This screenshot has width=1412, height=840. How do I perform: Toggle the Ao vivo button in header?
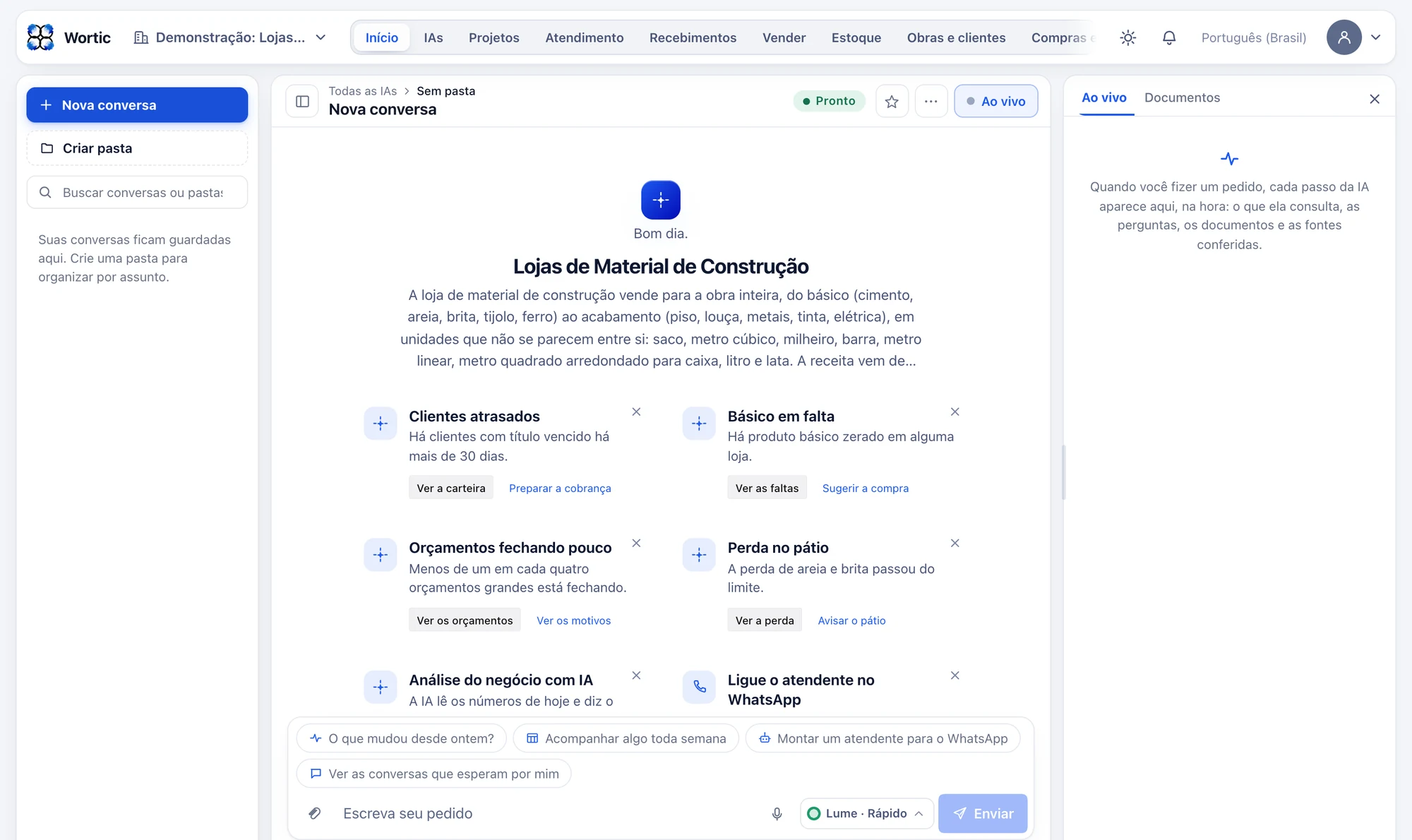(x=995, y=101)
